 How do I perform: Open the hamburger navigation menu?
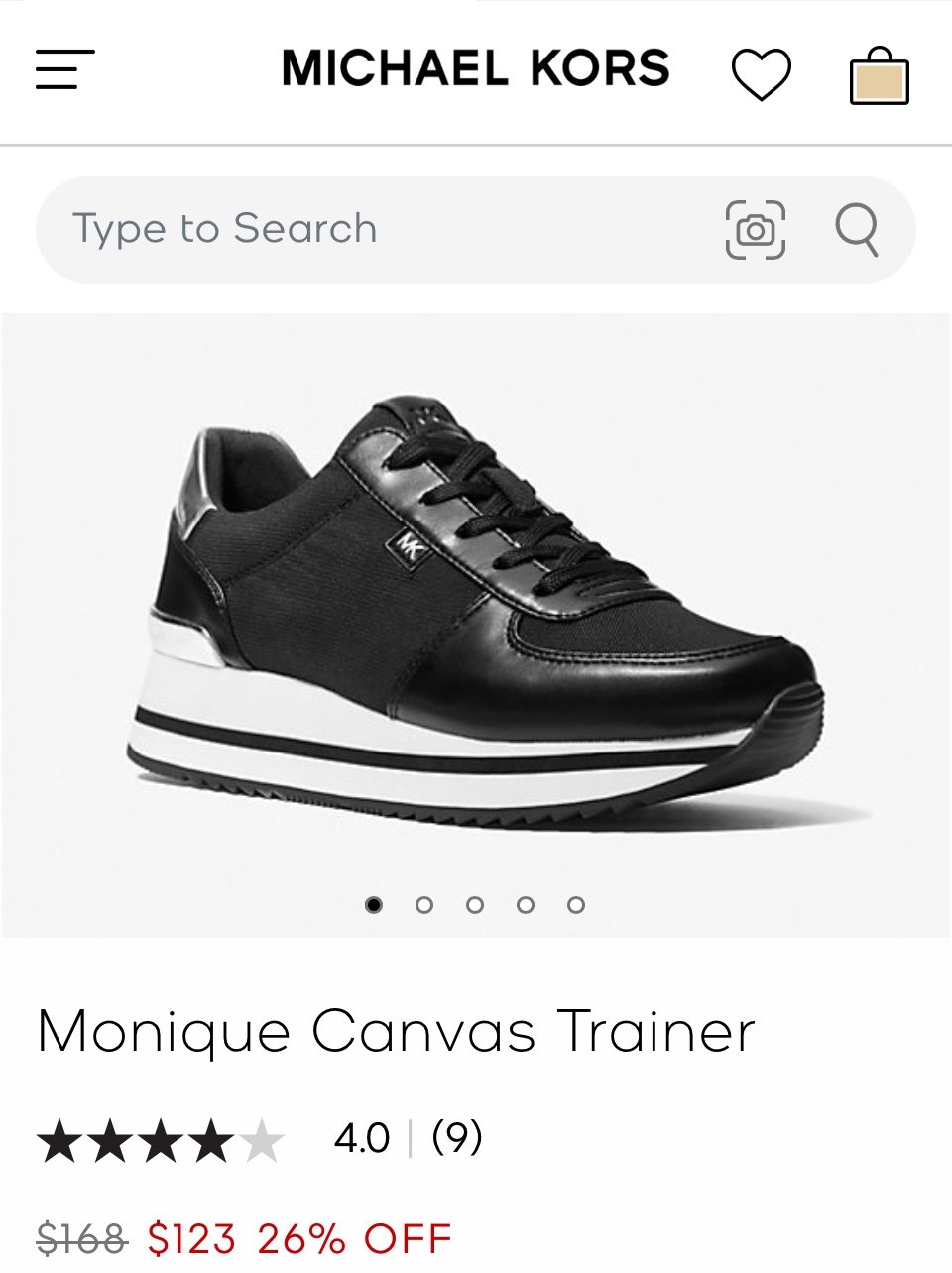[x=65, y=69]
